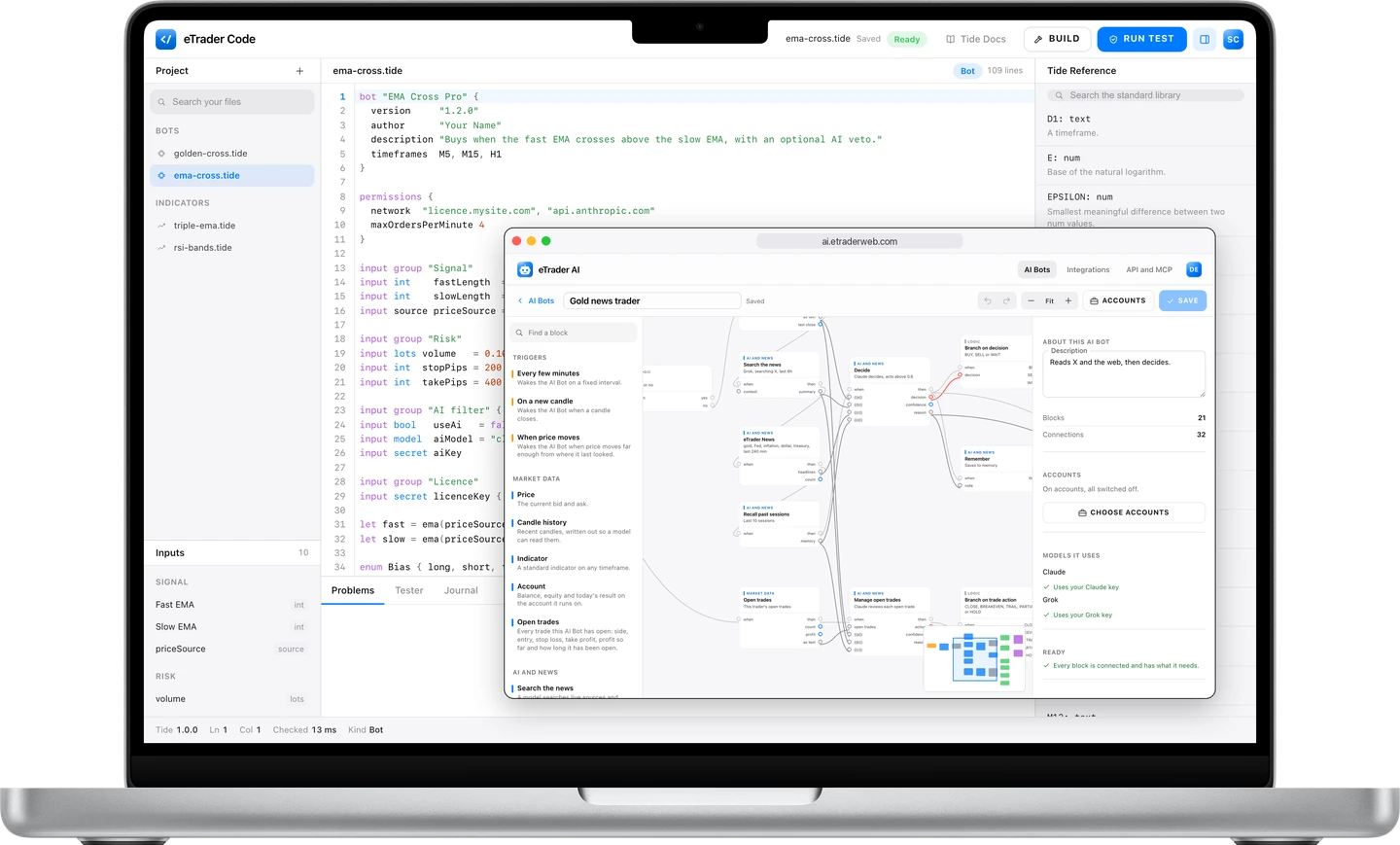This screenshot has width=1400, height=845.
Task: Click the eTrader AI robot logo
Action: [525, 269]
